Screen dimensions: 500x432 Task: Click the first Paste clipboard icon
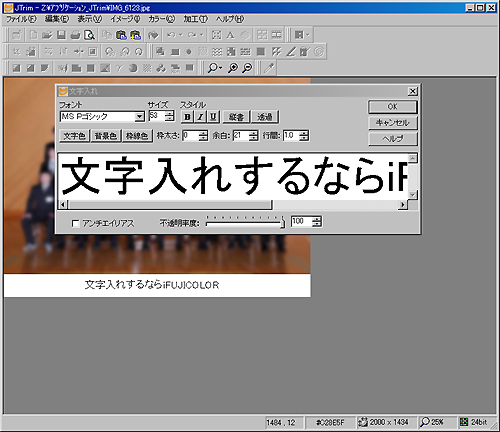[x=121, y=35]
